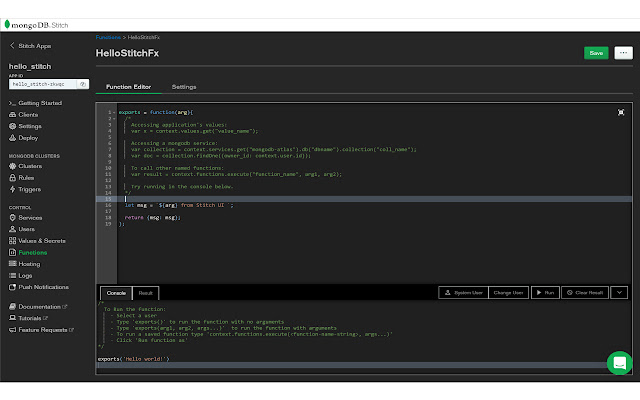
Task: Open the Logs page
Action: 20,276
